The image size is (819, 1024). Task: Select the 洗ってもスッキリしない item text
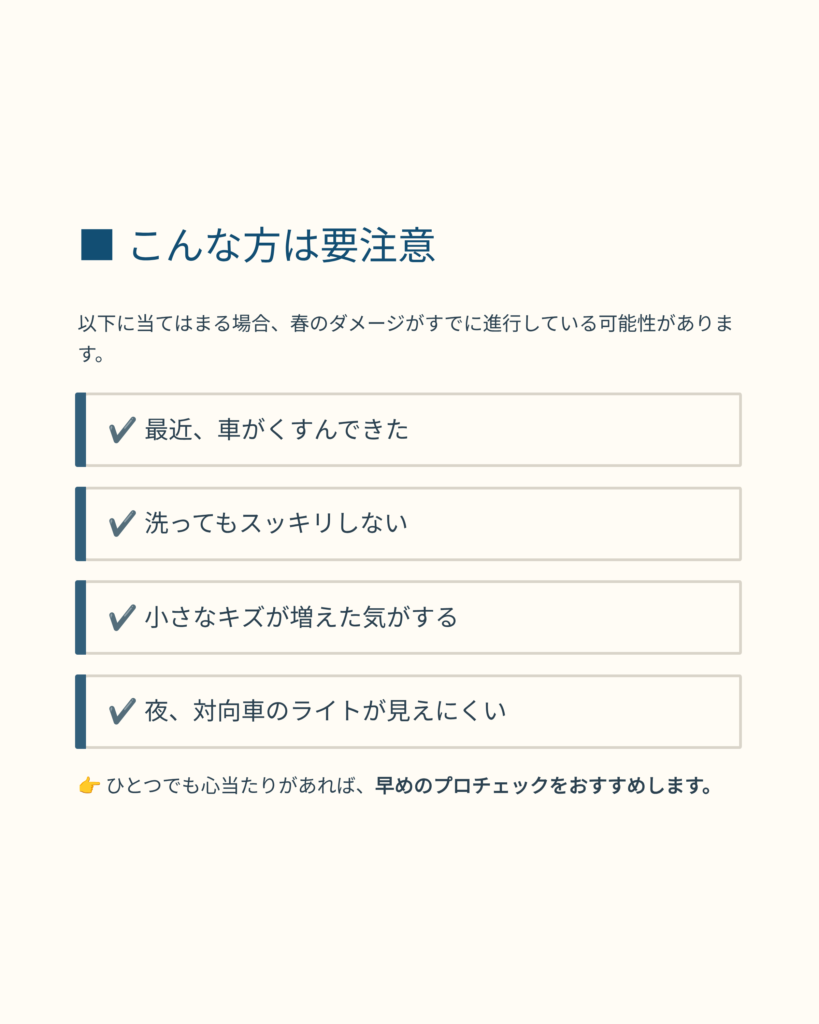click(276, 523)
